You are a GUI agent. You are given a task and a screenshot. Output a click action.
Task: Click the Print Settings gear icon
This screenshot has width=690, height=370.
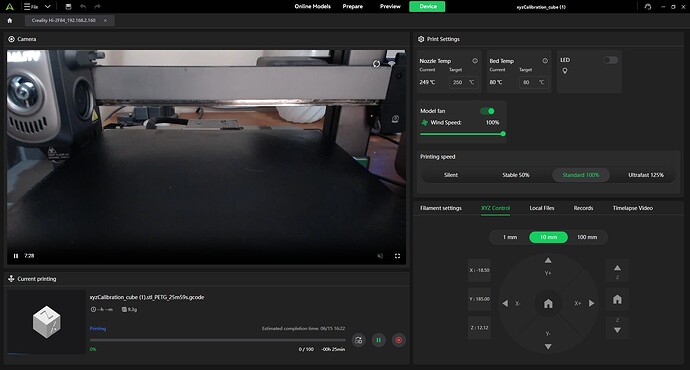421,39
